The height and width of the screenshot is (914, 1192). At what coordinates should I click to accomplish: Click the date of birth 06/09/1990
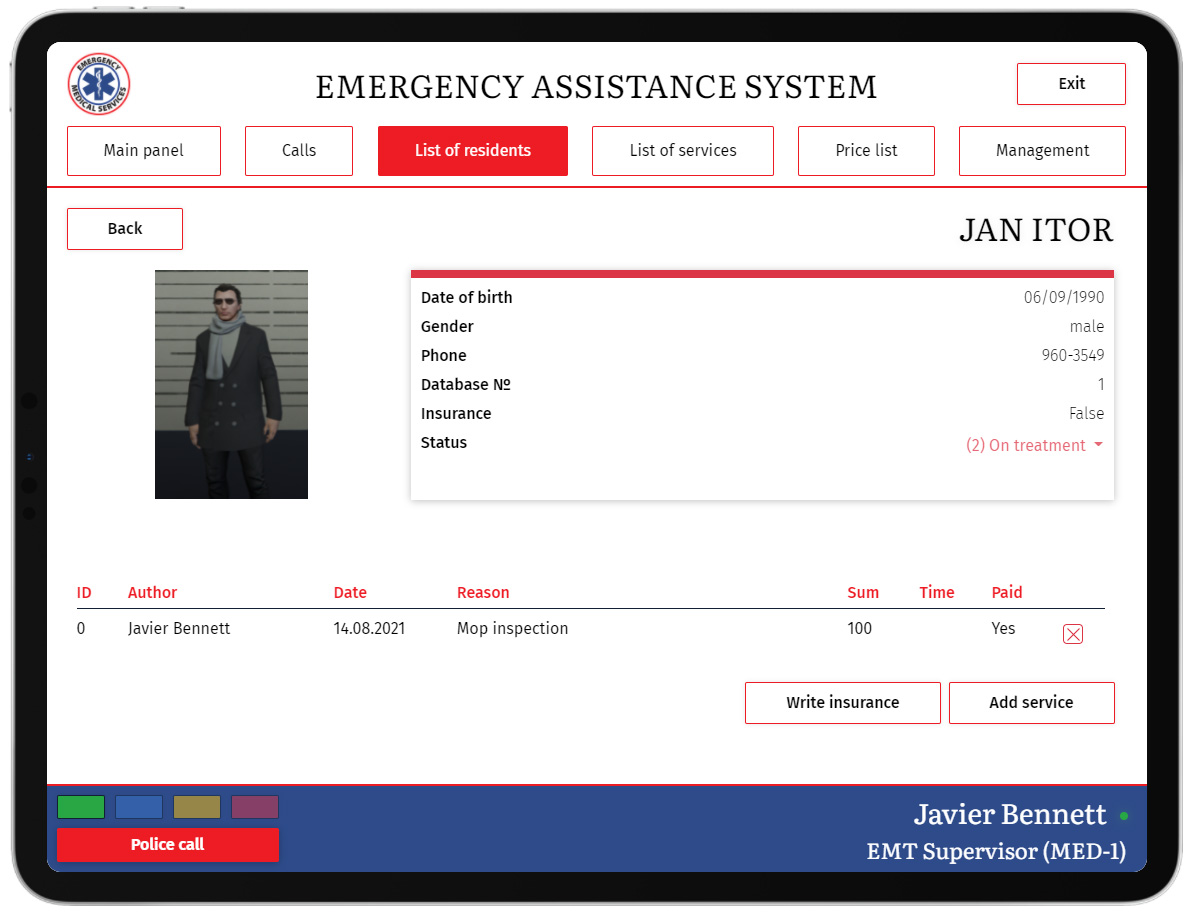(1064, 297)
